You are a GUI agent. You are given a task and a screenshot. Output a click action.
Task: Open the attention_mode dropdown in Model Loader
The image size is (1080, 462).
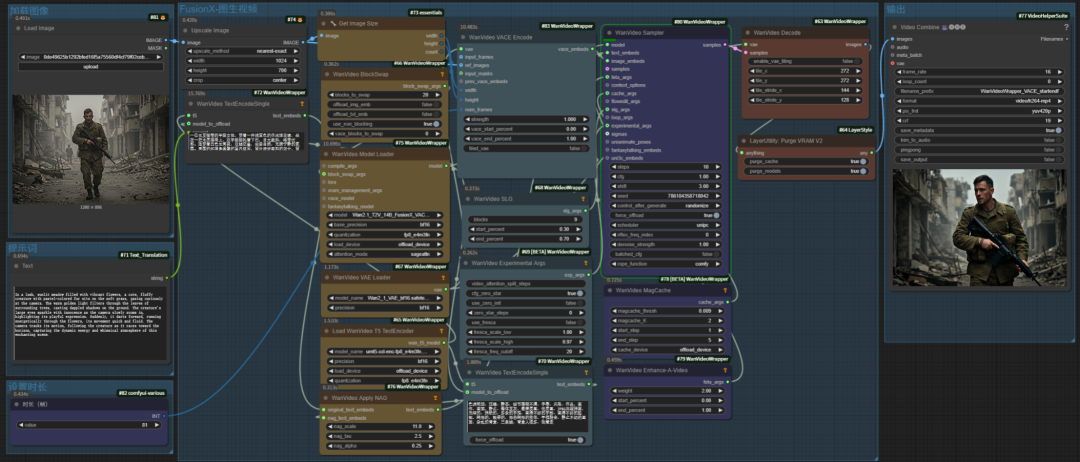coord(384,253)
